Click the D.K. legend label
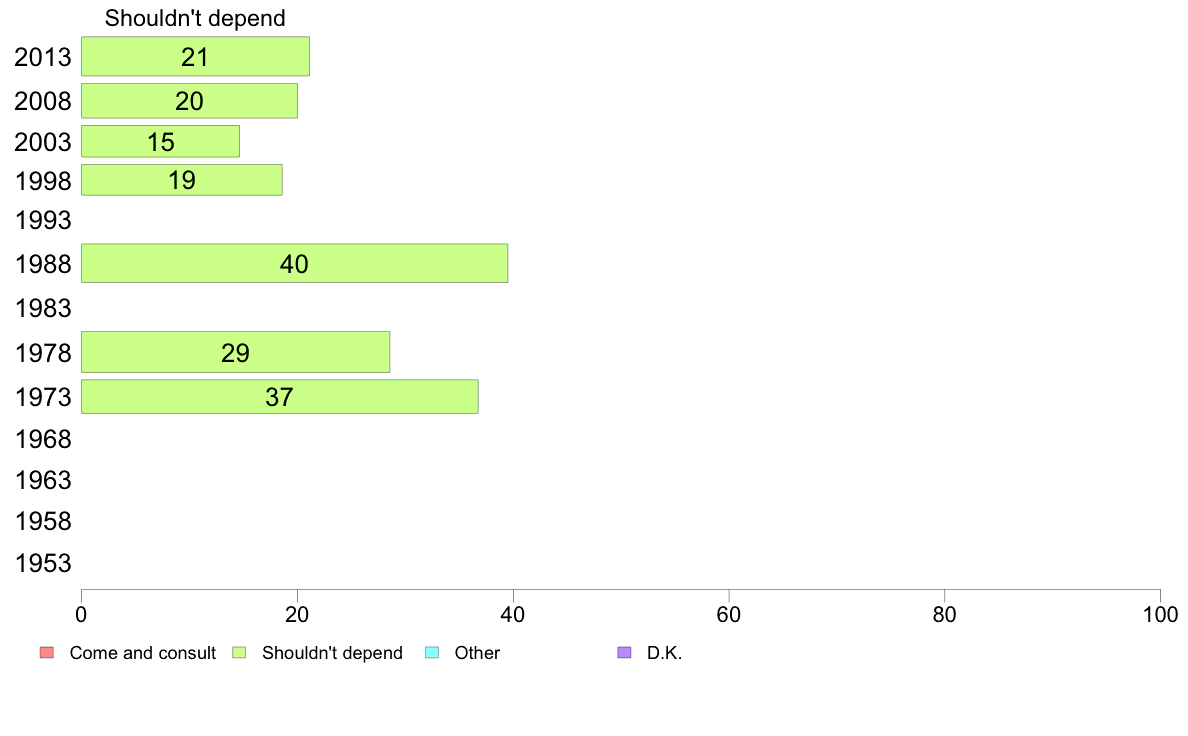This screenshot has height=736, width=1188. (x=665, y=653)
